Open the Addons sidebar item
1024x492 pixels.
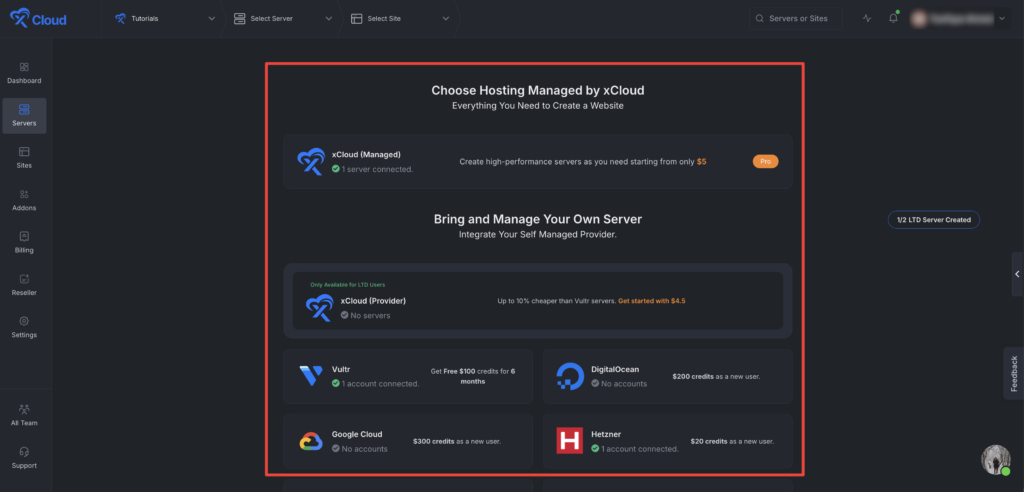(24, 201)
